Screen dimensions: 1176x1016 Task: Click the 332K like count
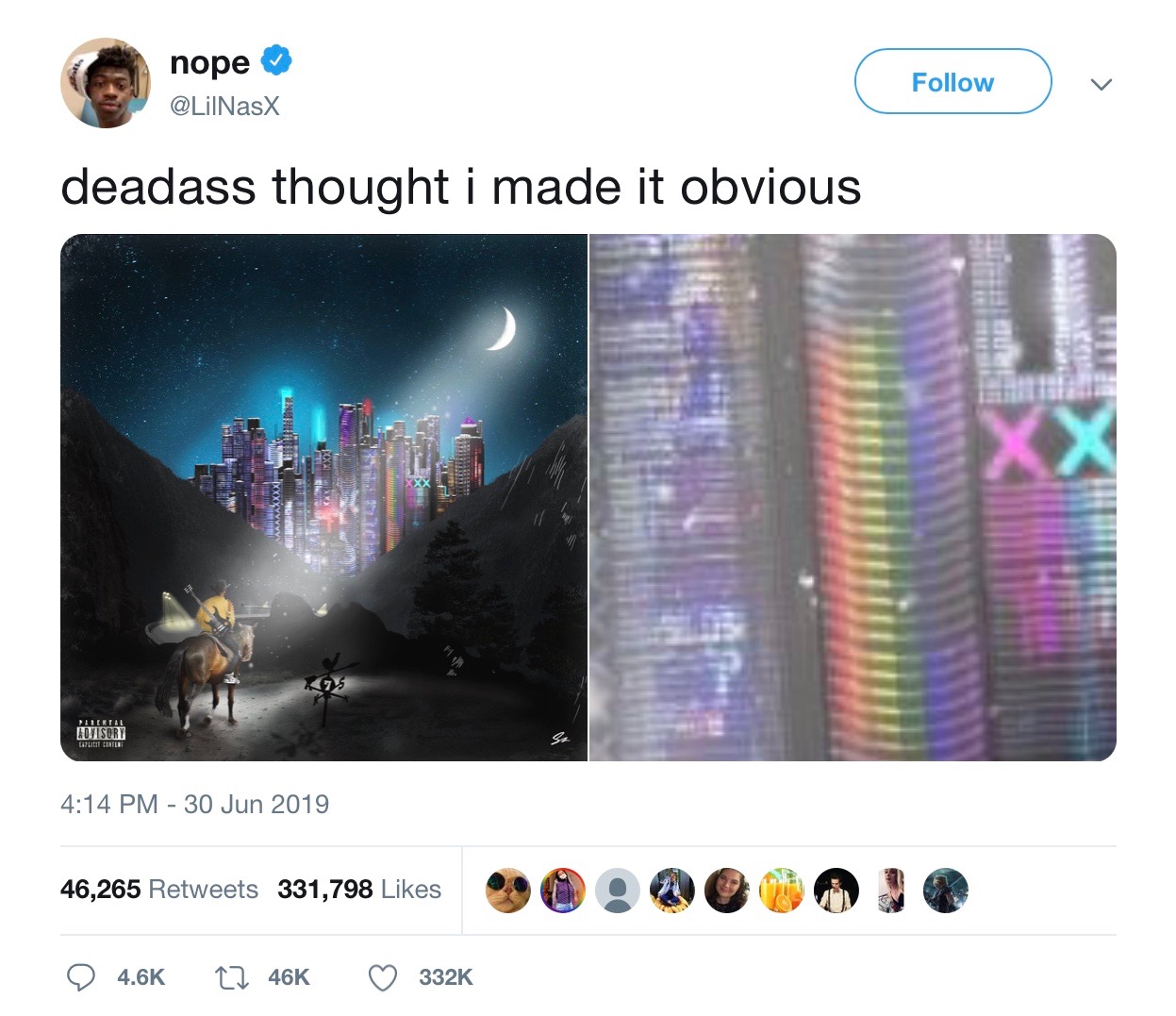pyautogui.click(x=446, y=977)
